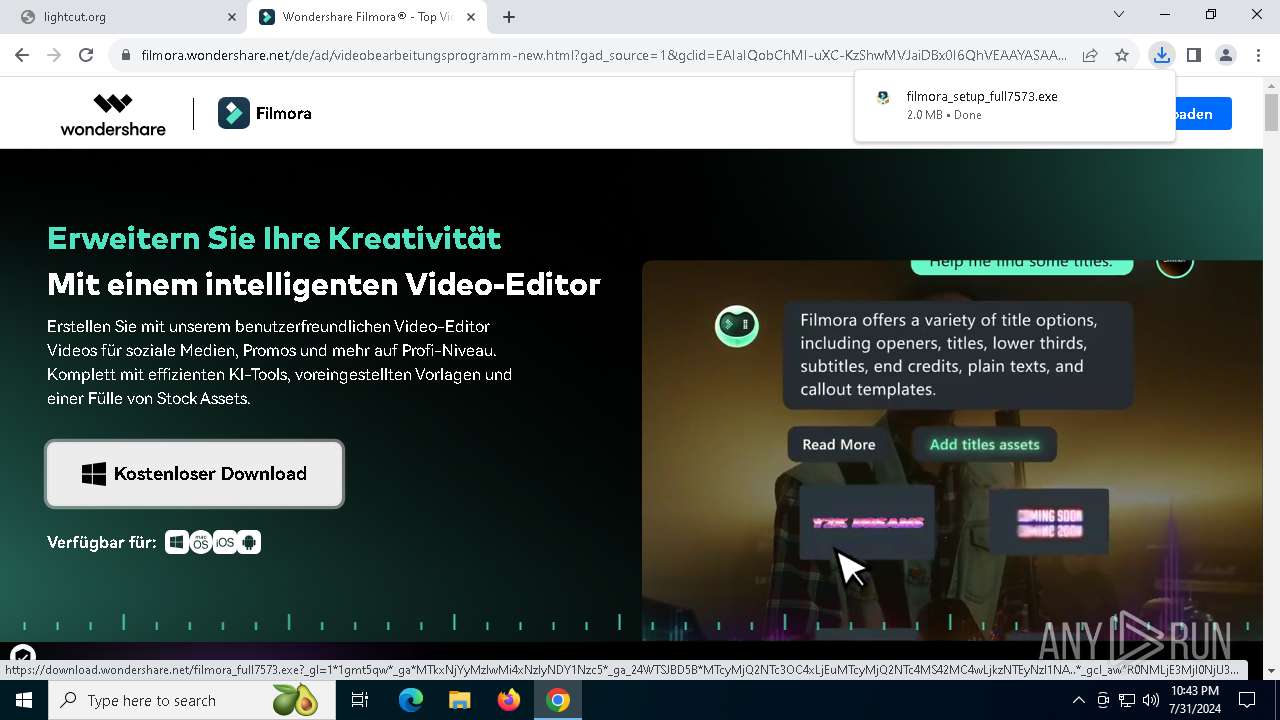Click blue download button in header

(x=1203, y=114)
